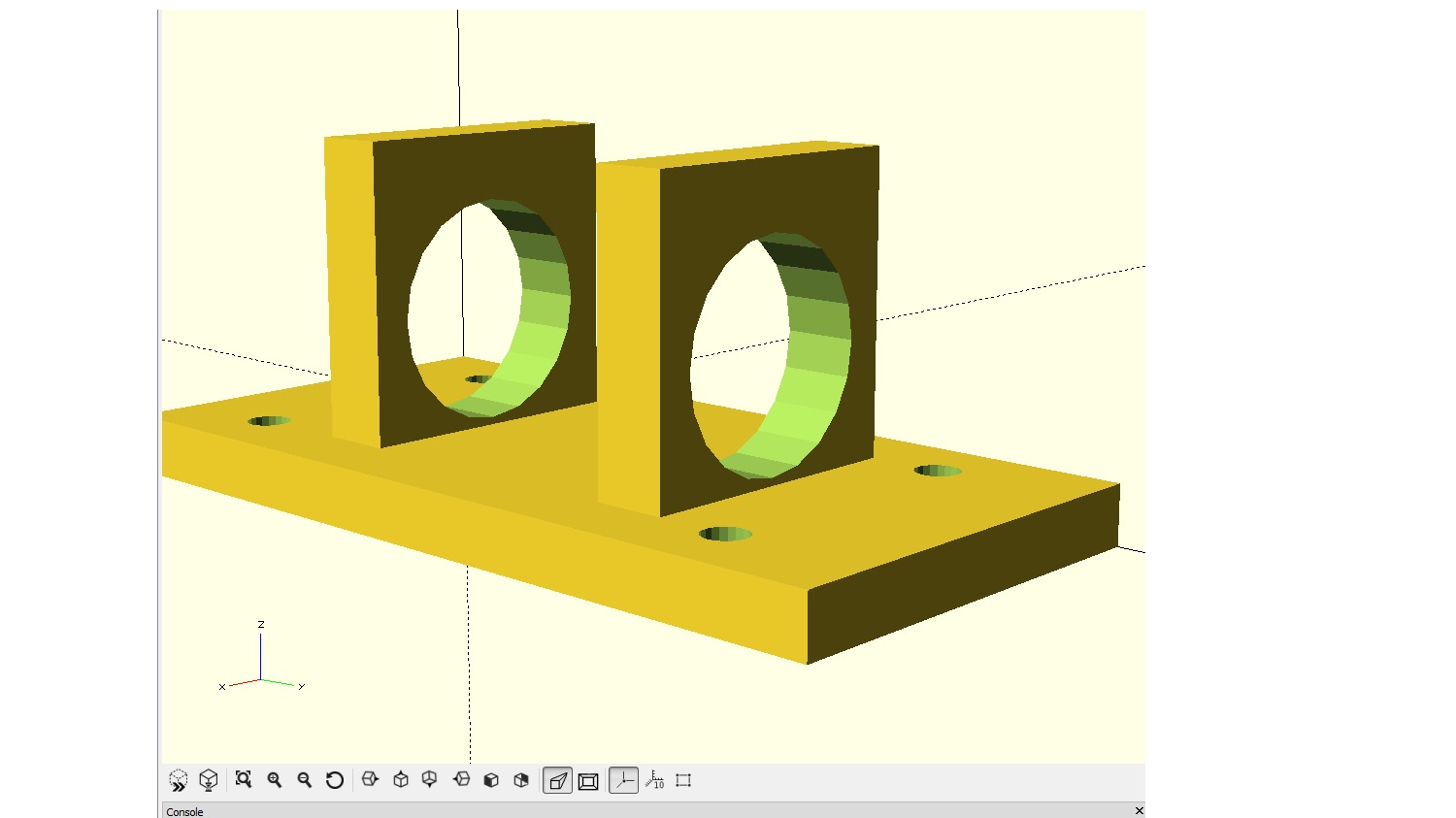Hide the axes with Show Axes toggle
This screenshot has height=818, width=1456.
pyautogui.click(x=623, y=780)
